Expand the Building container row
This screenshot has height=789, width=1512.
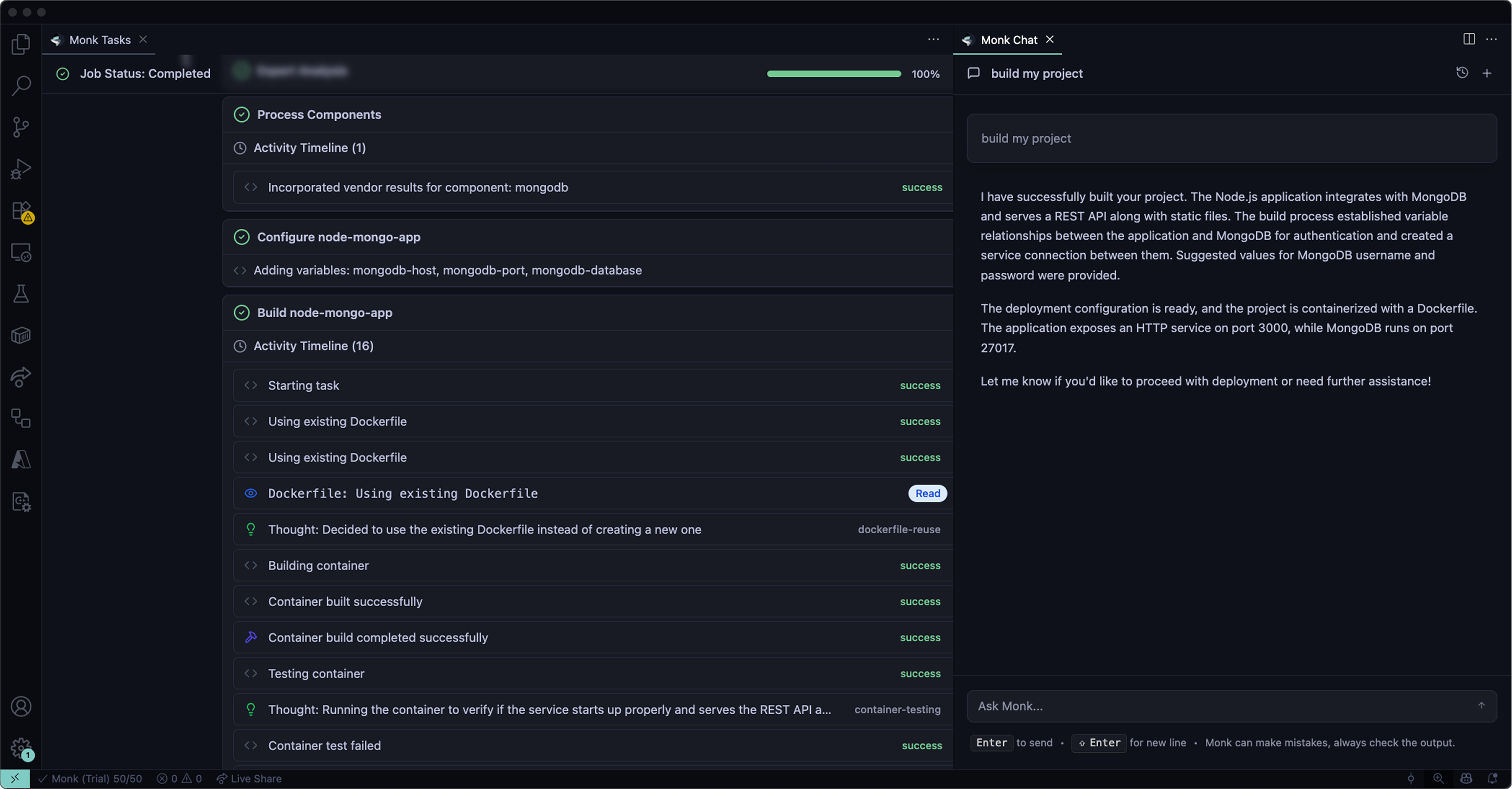(593, 566)
